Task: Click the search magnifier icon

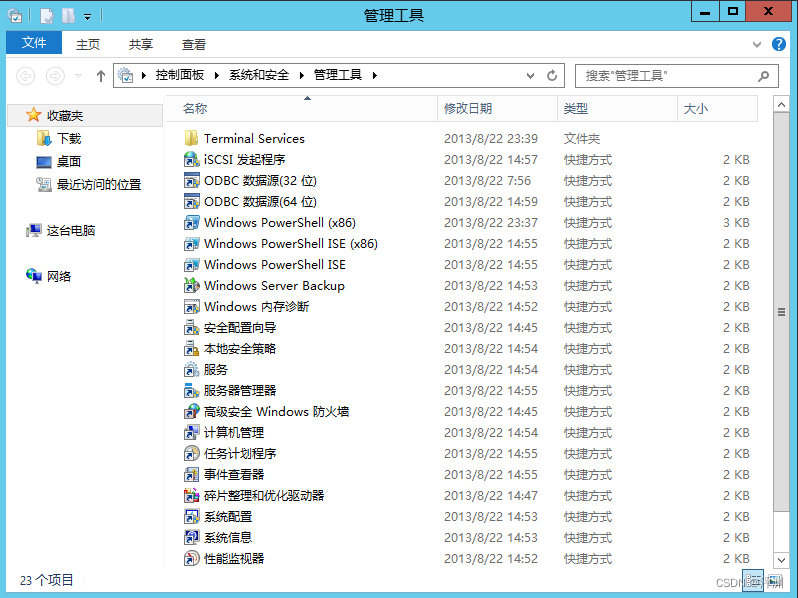Action: 763,76
